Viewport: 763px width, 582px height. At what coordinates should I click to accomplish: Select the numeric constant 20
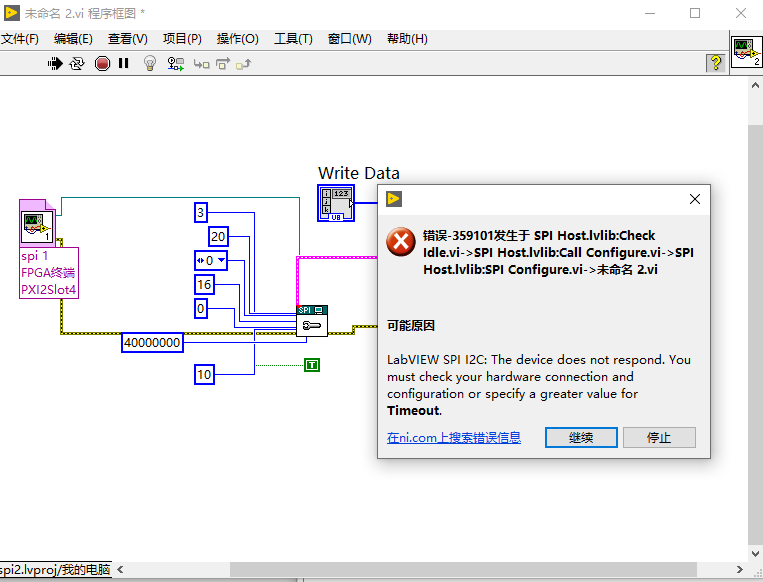[x=218, y=236]
